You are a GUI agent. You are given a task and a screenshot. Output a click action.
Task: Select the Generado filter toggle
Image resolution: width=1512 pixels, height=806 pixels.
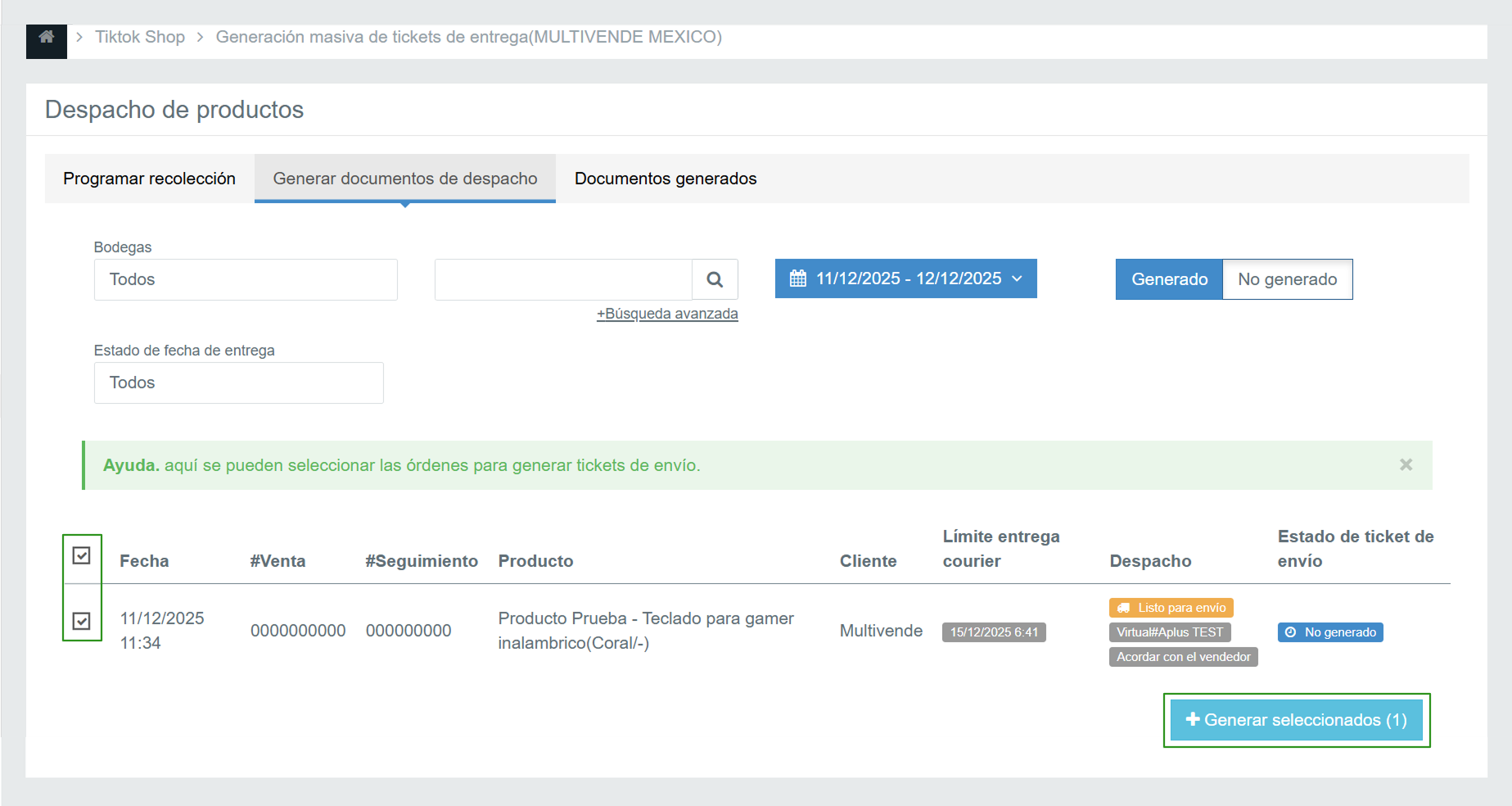click(1168, 279)
